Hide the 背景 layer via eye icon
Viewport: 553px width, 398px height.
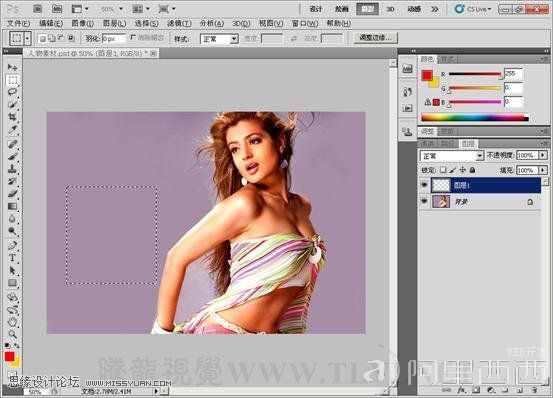point(424,201)
